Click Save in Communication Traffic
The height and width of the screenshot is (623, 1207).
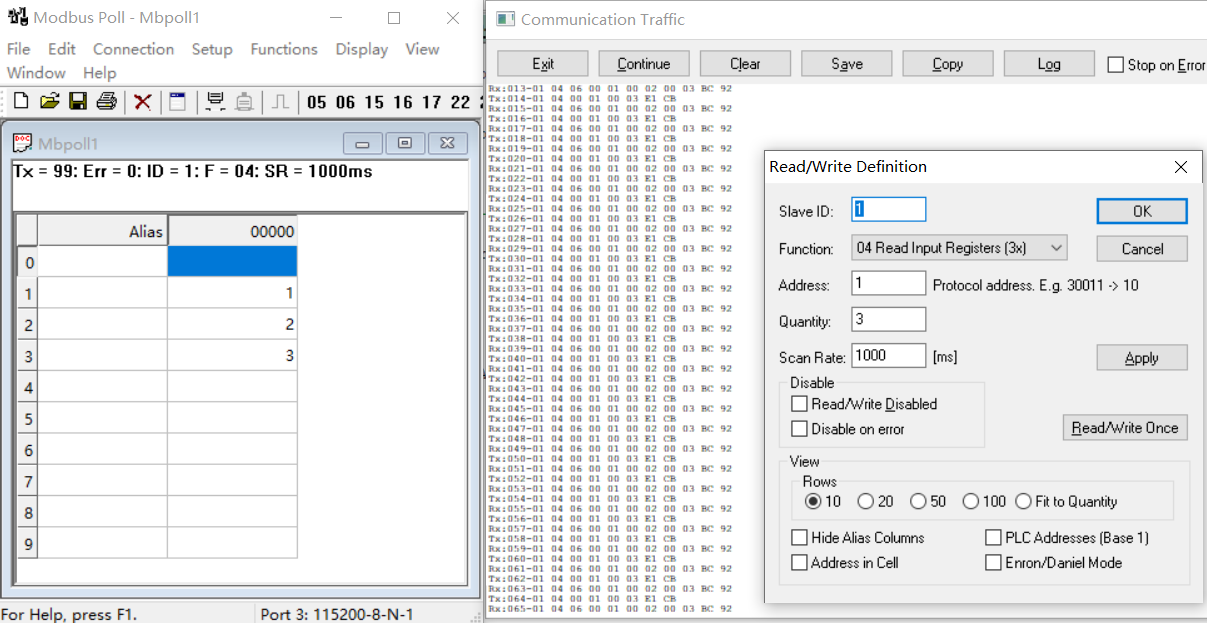847,64
